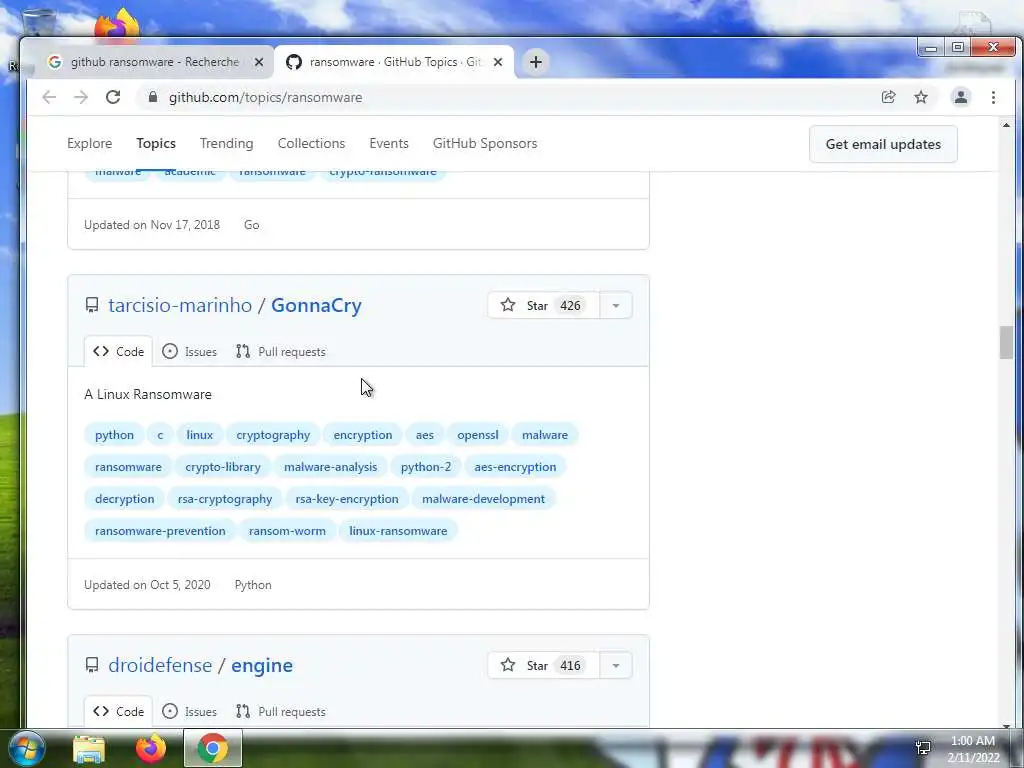Click the decryption topic tag

pos(125,499)
